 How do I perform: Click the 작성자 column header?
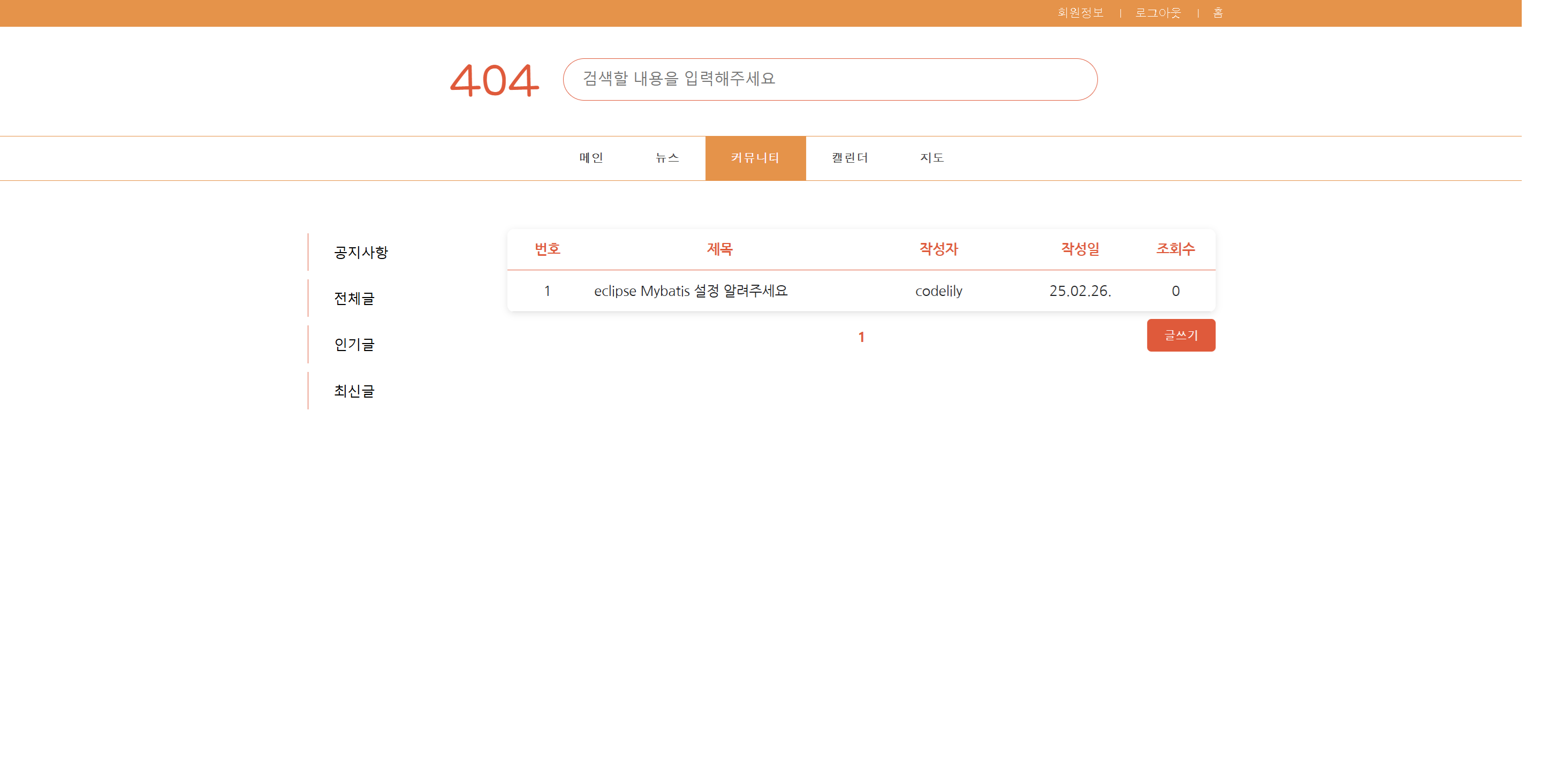pos(939,249)
